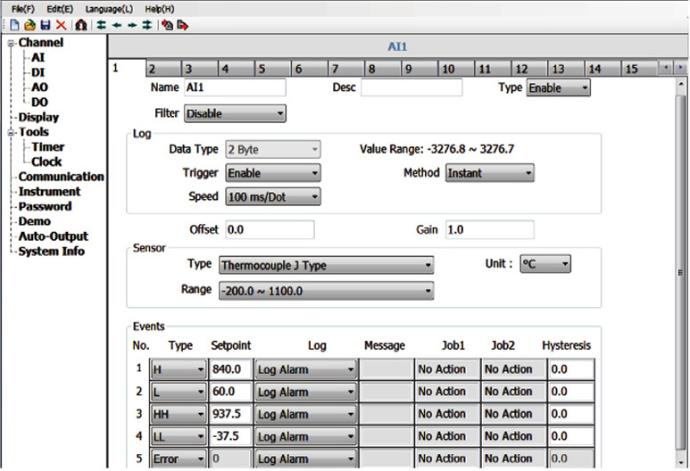Click the Save floppy disk icon

(45, 25)
